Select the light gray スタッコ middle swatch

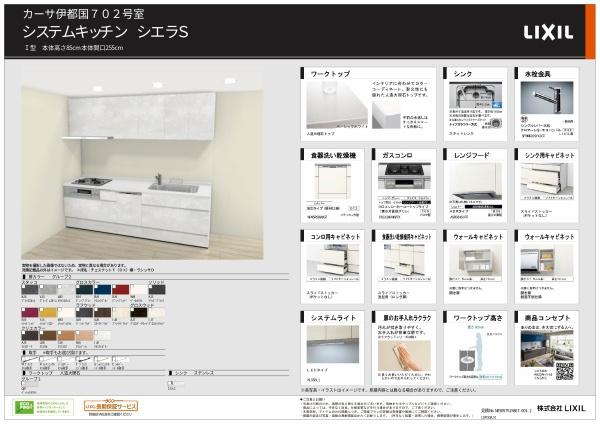pyautogui.click(x=48, y=290)
